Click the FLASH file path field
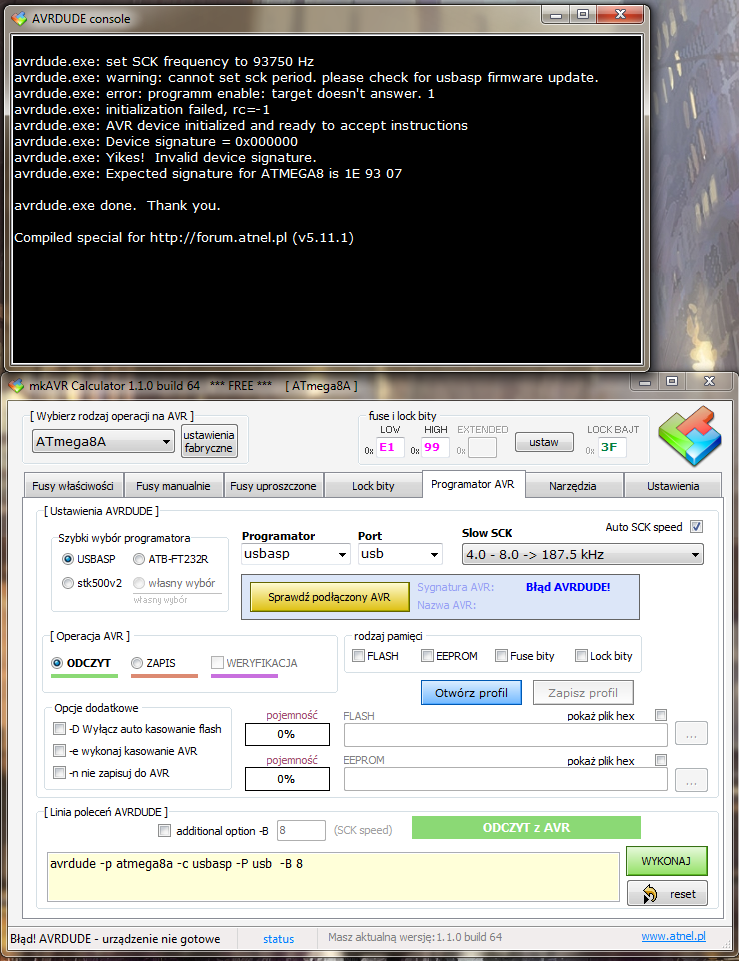This screenshot has height=961, width=739. [506, 734]
